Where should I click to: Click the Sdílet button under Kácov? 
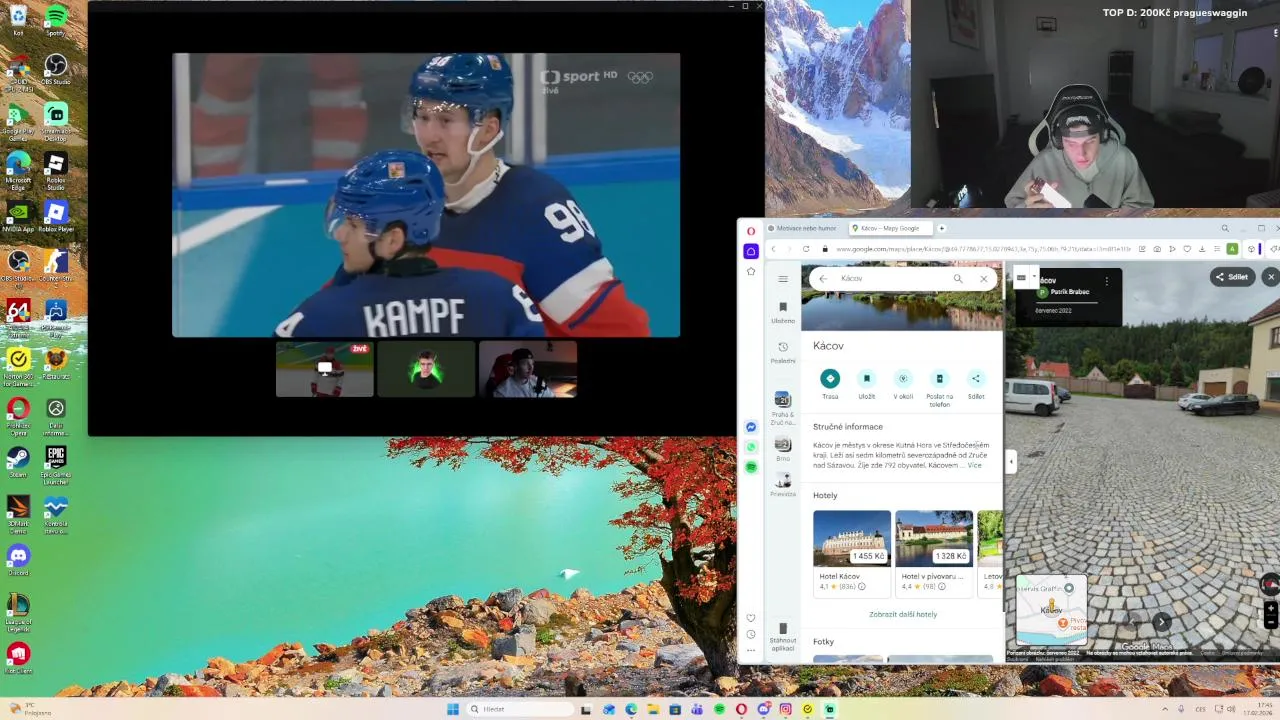(976, 384)
